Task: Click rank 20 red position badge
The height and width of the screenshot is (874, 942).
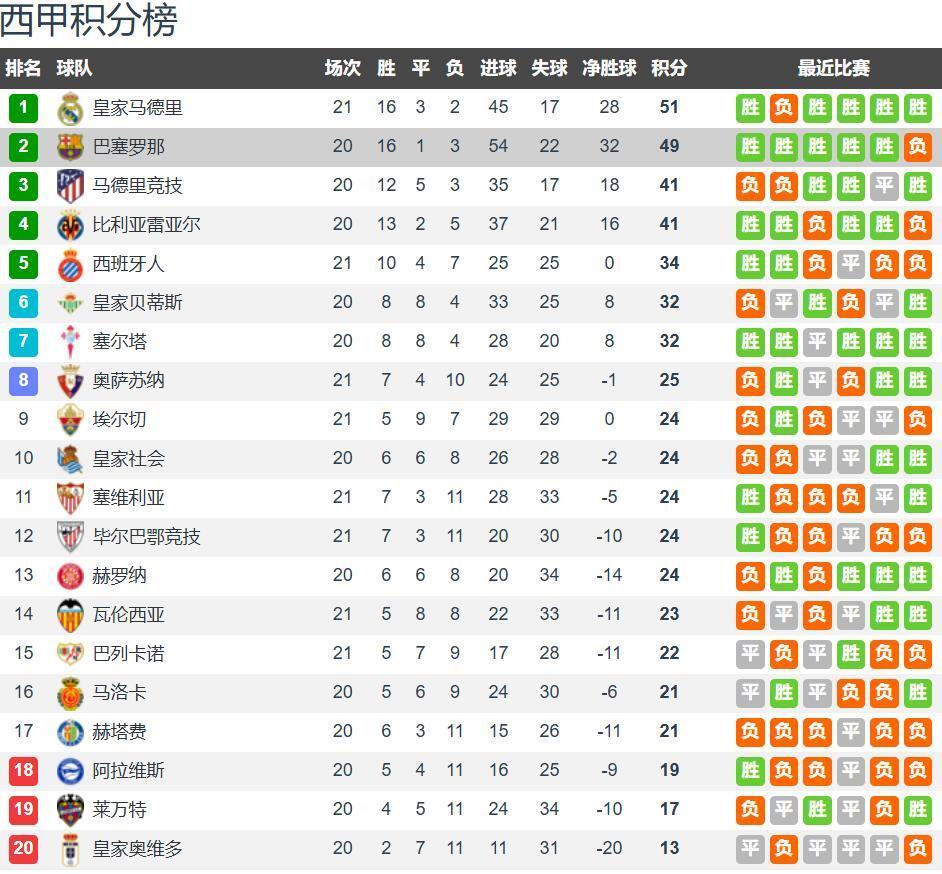Action: [x=23, y=849]
